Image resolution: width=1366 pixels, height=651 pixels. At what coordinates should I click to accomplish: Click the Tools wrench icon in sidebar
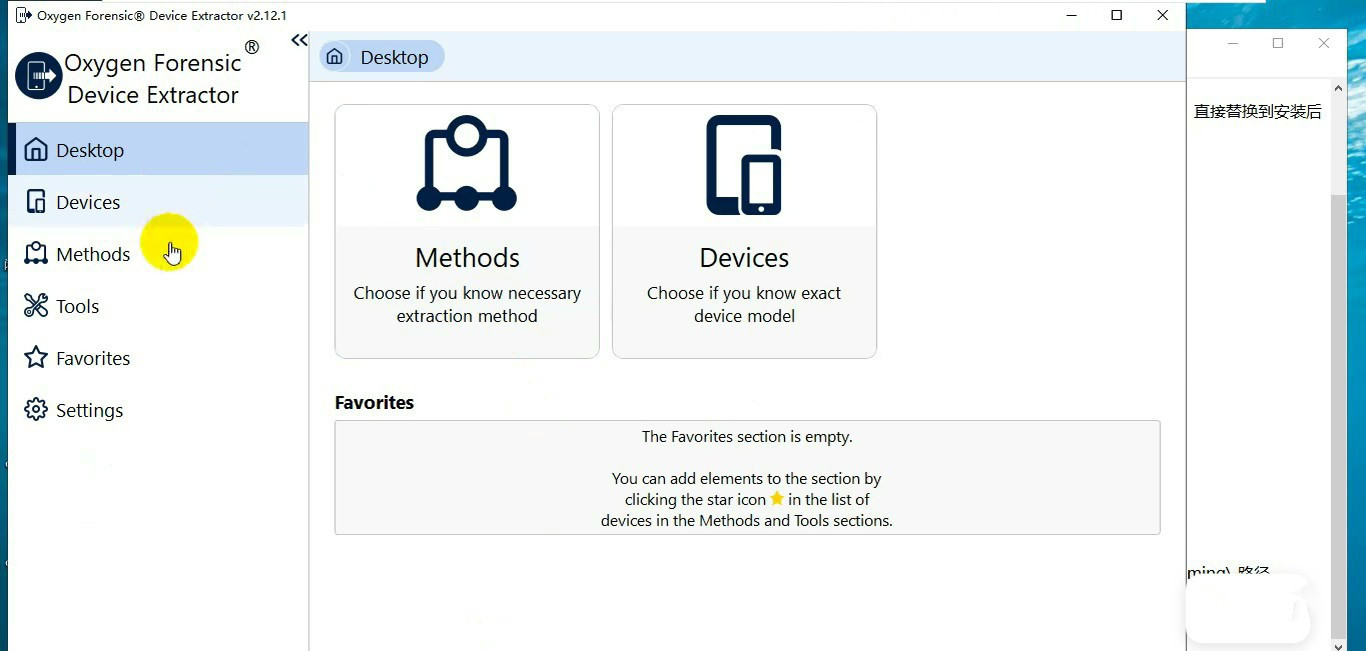click(36, 306)
